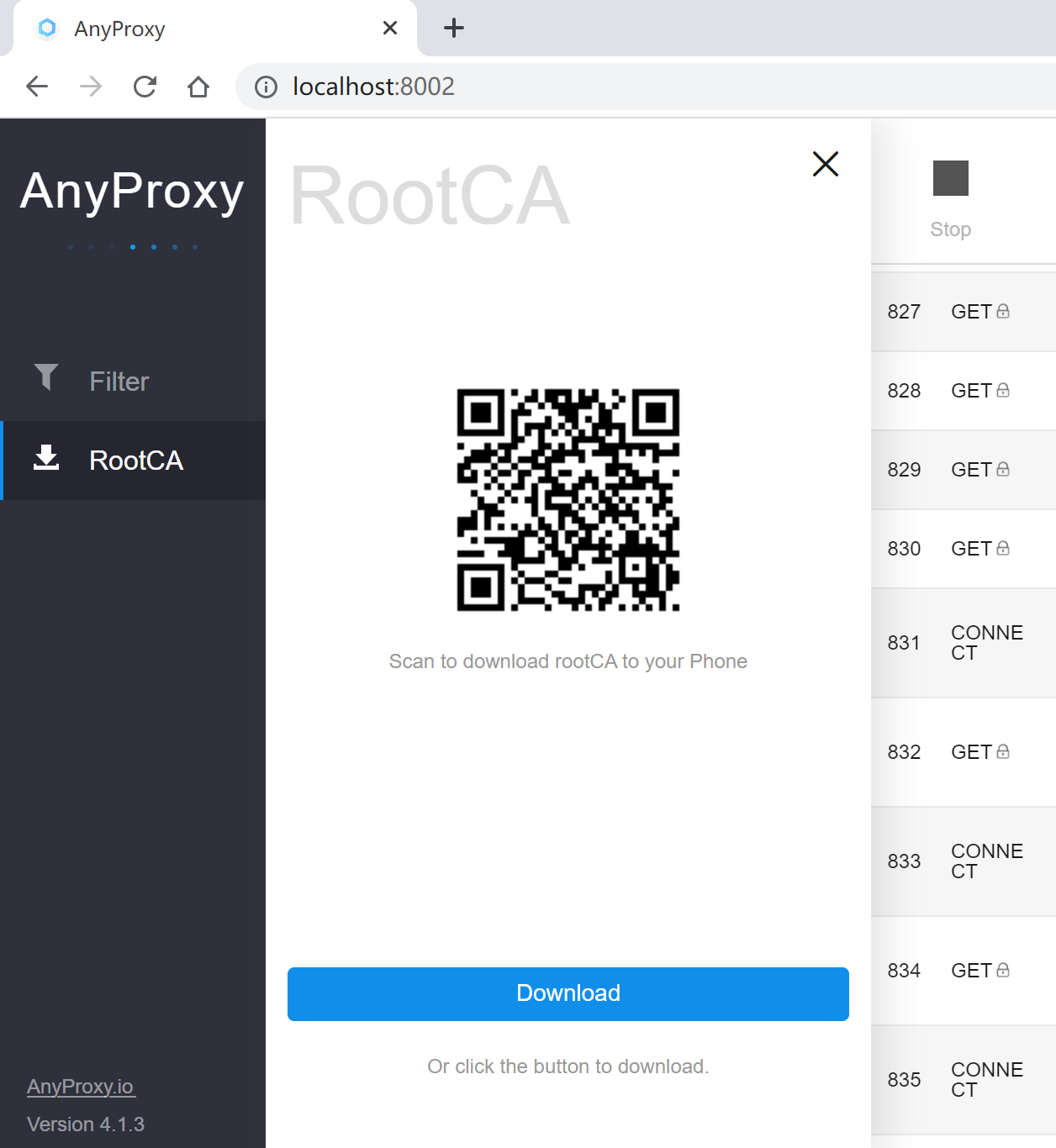Click the lock icon on row 827
The width and height of the screenshot is (1056, 1148).
(x=1003, y=311)
